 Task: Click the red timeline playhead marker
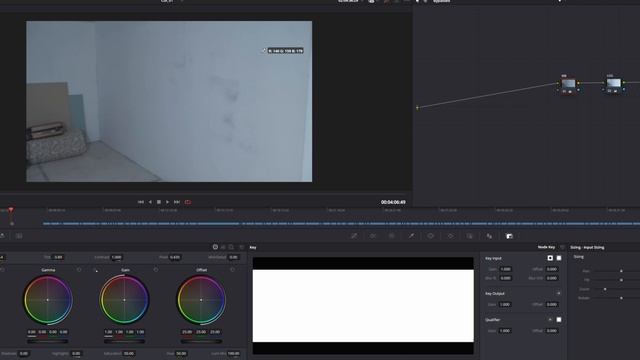(11, 210)
